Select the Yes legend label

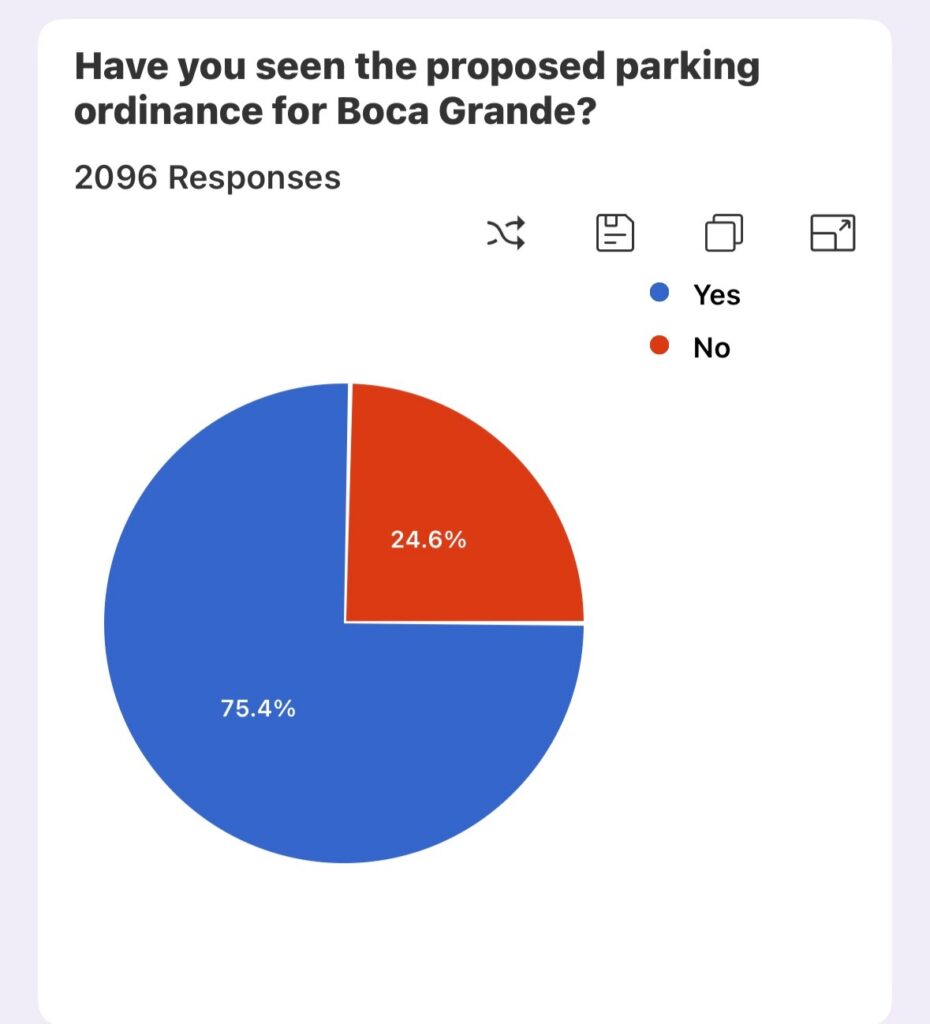coord(716,295)
